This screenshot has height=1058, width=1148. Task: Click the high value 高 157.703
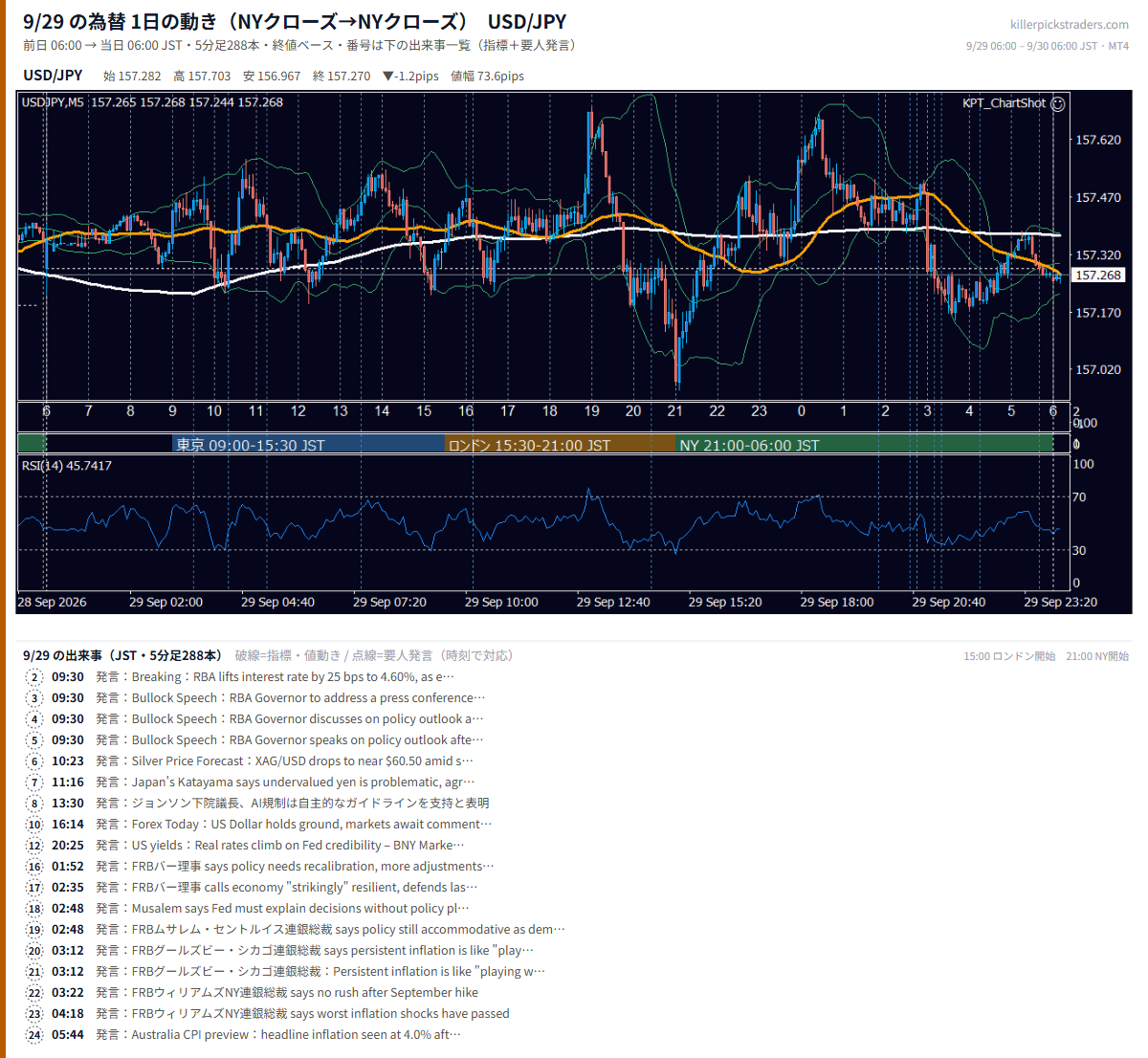(x=202, y=77)
